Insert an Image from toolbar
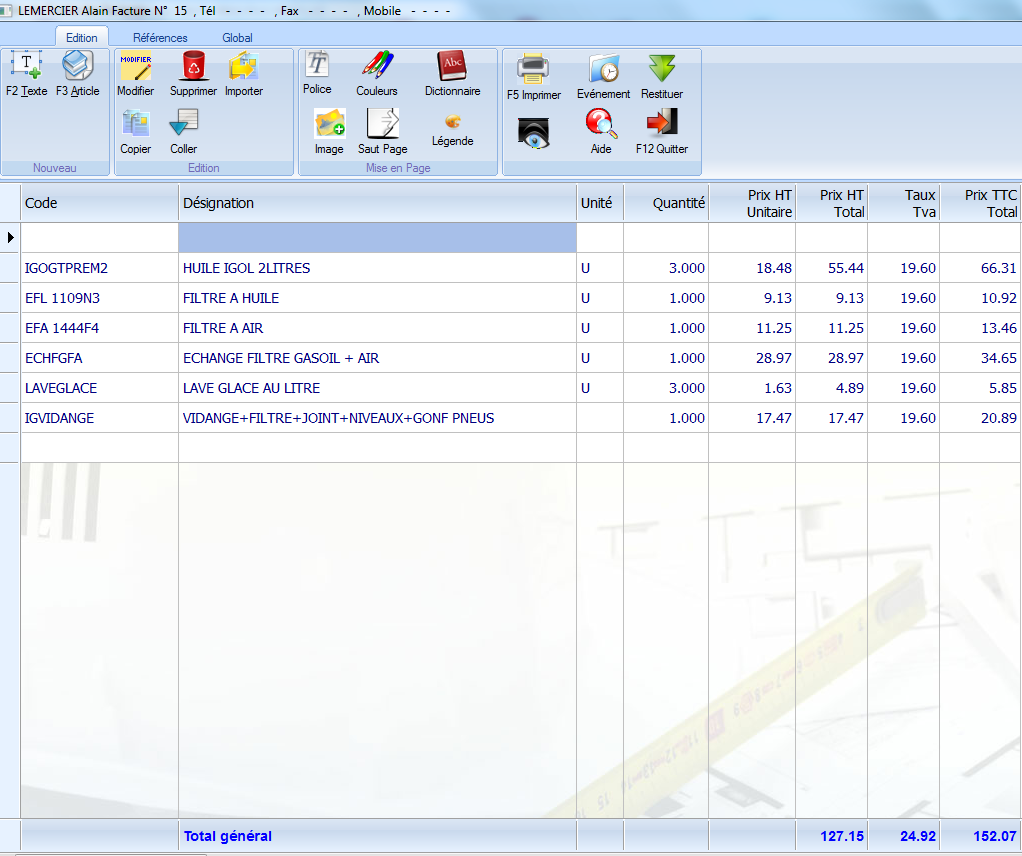Viewport: 1022px width, 856px height. [x=329, y=124]
